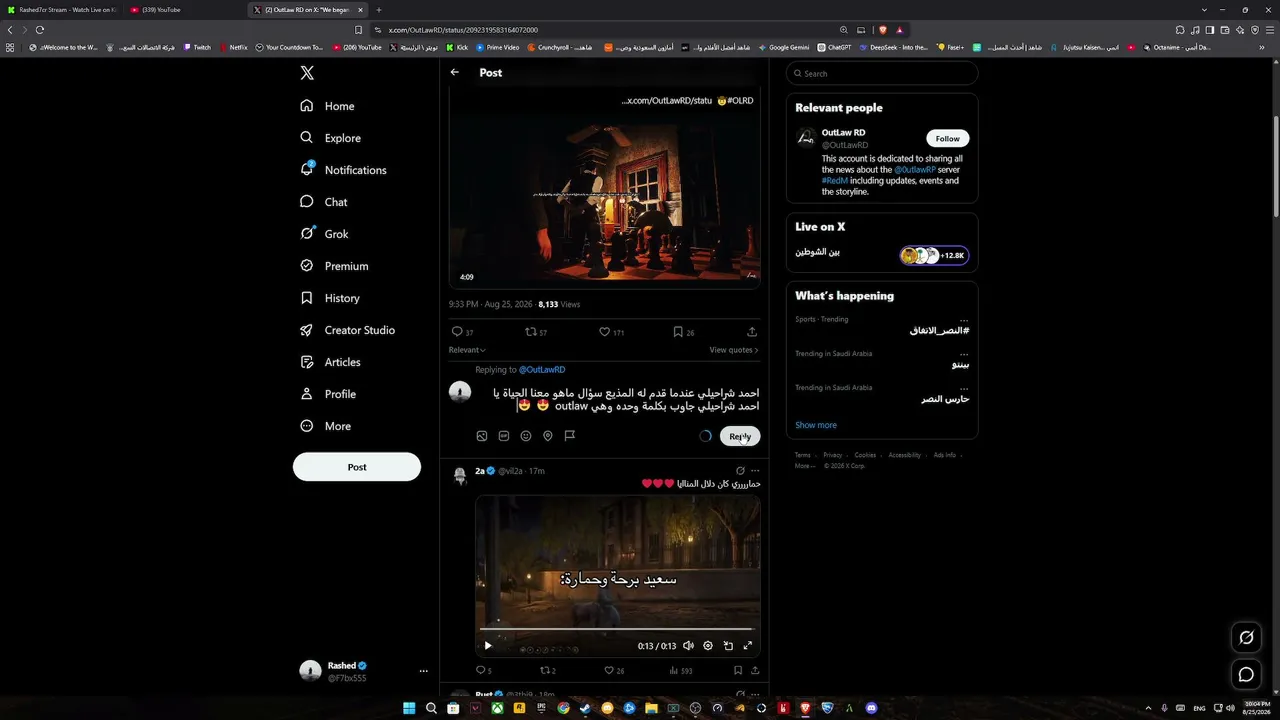Open more options for بينتو trend
The width and height of the screenshot is (1280, 720).
point(964,354)
